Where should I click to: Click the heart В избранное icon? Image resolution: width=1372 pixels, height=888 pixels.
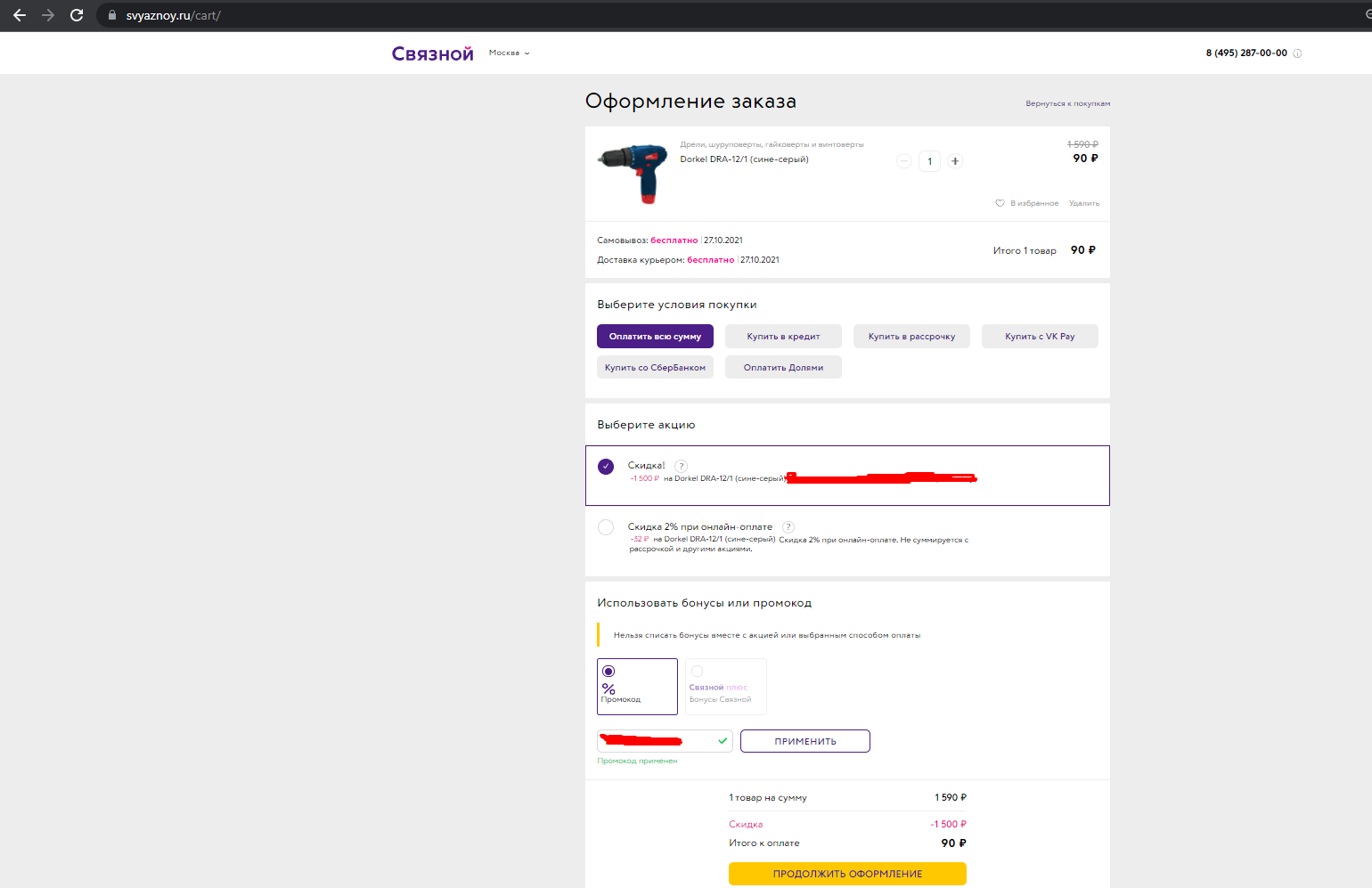click(x=1000, y=203)
